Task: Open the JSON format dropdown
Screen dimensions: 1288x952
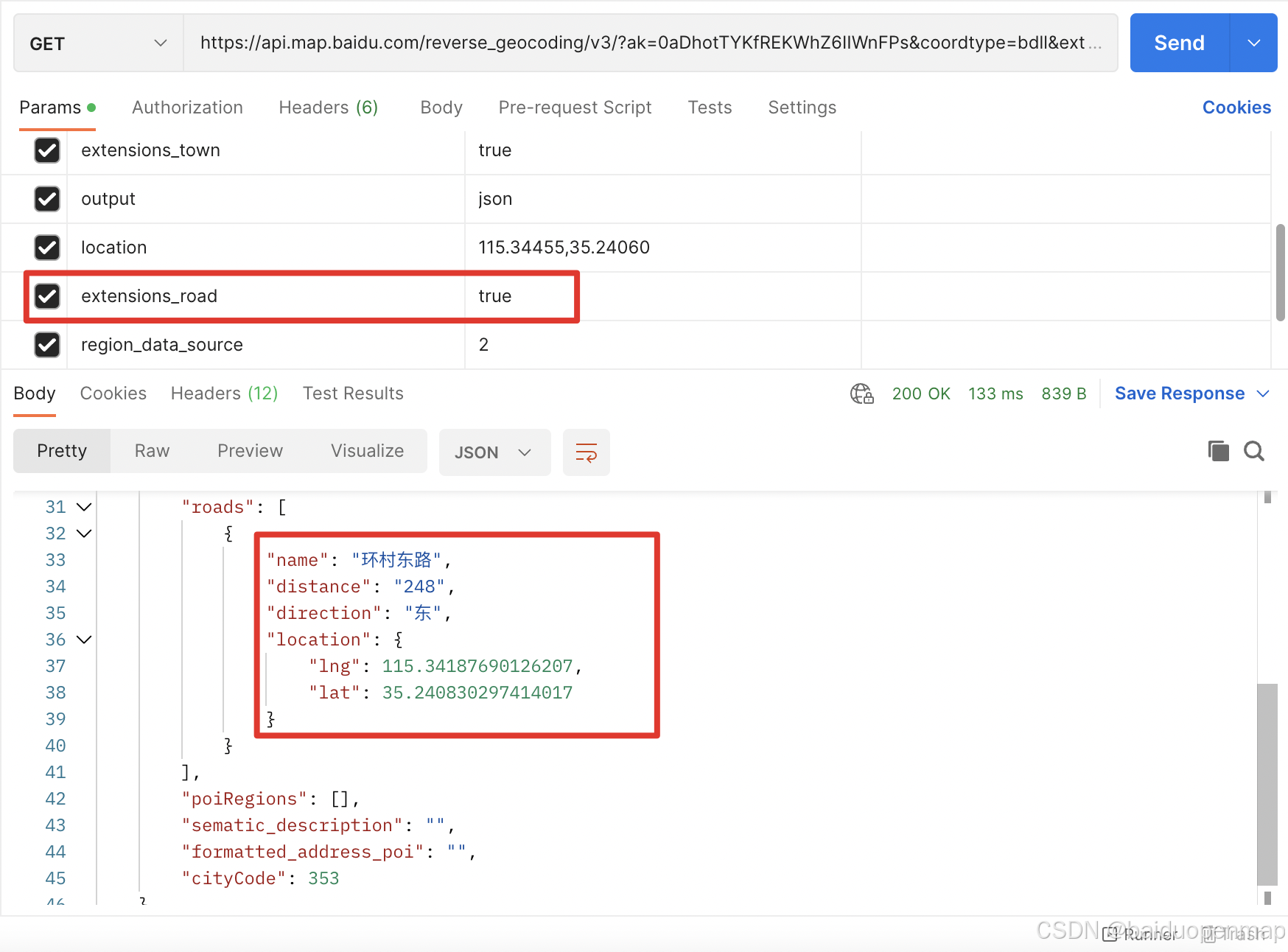Action: click(494, 452)
